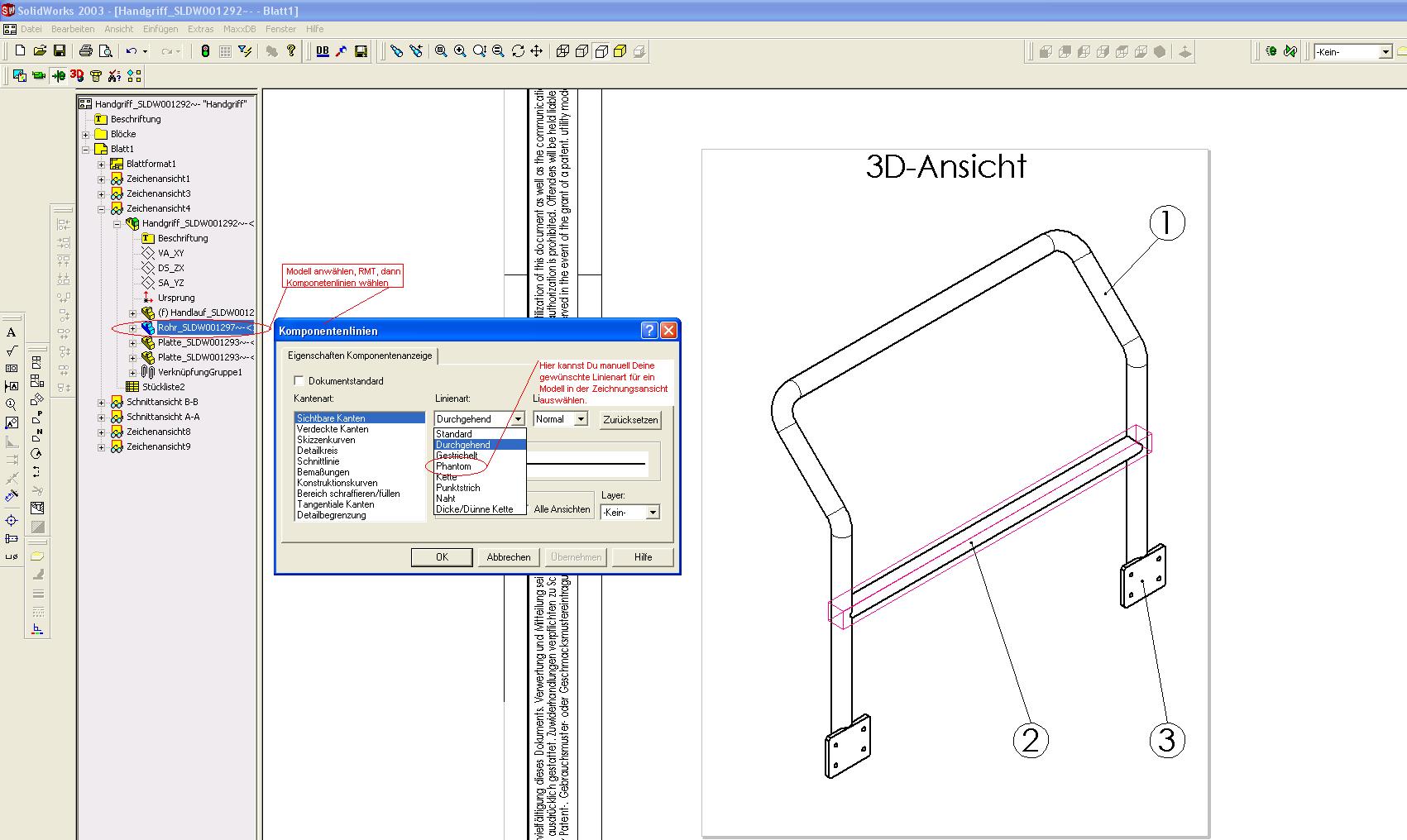Open Print Preview icon
The height and width of the screenshot is (840, 1407).
coord(106,51)
